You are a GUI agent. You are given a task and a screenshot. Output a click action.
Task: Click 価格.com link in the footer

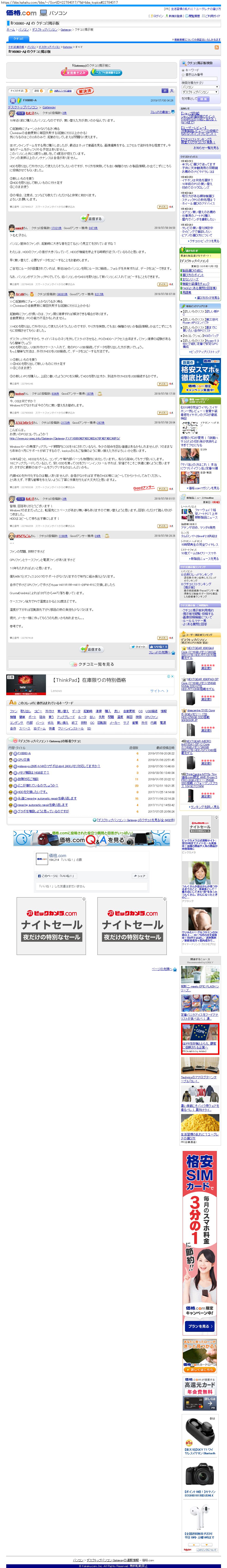pyautogui.click(x=148, y=1560)
